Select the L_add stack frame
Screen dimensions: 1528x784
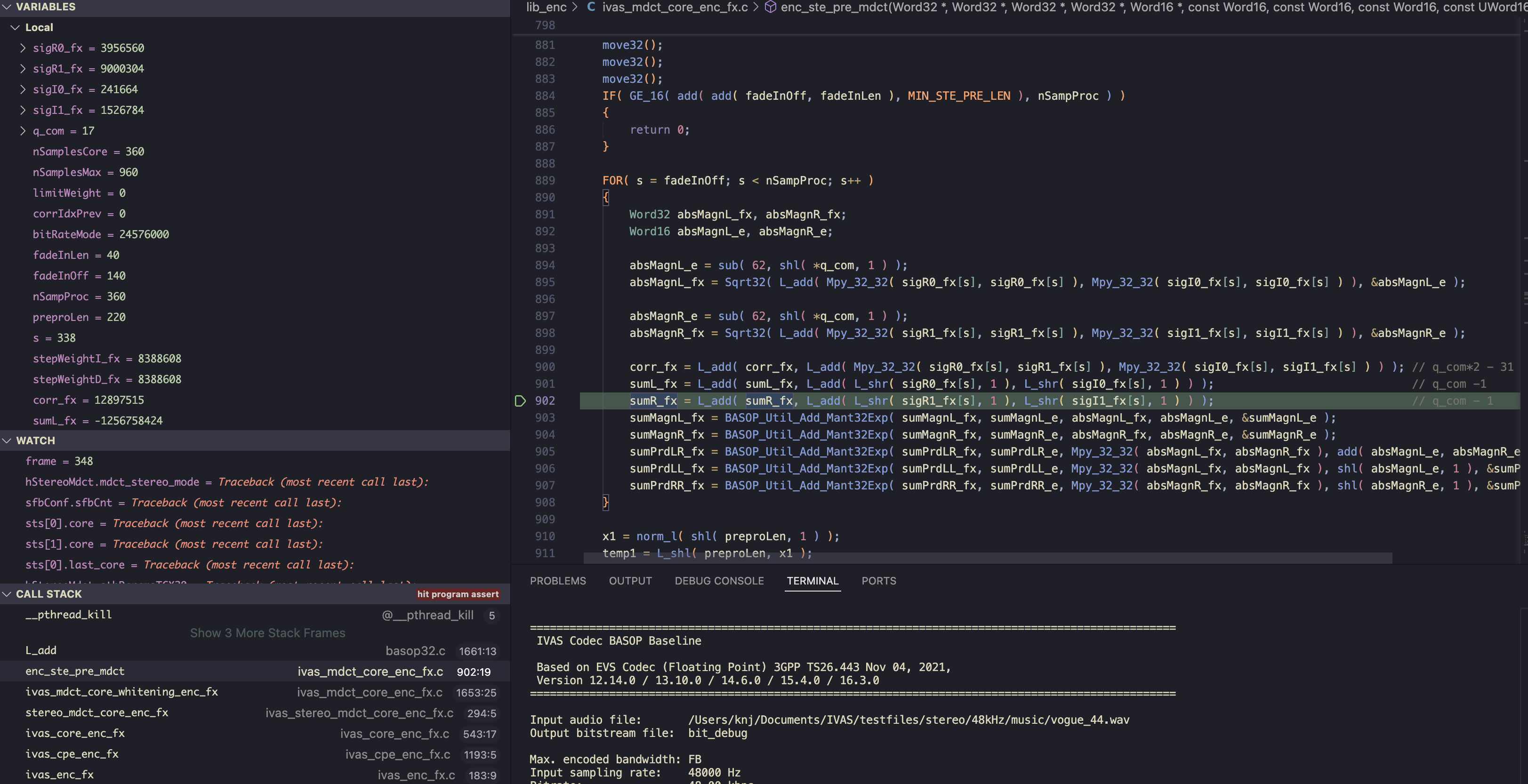pyautogui.click(x=41, y=650)
